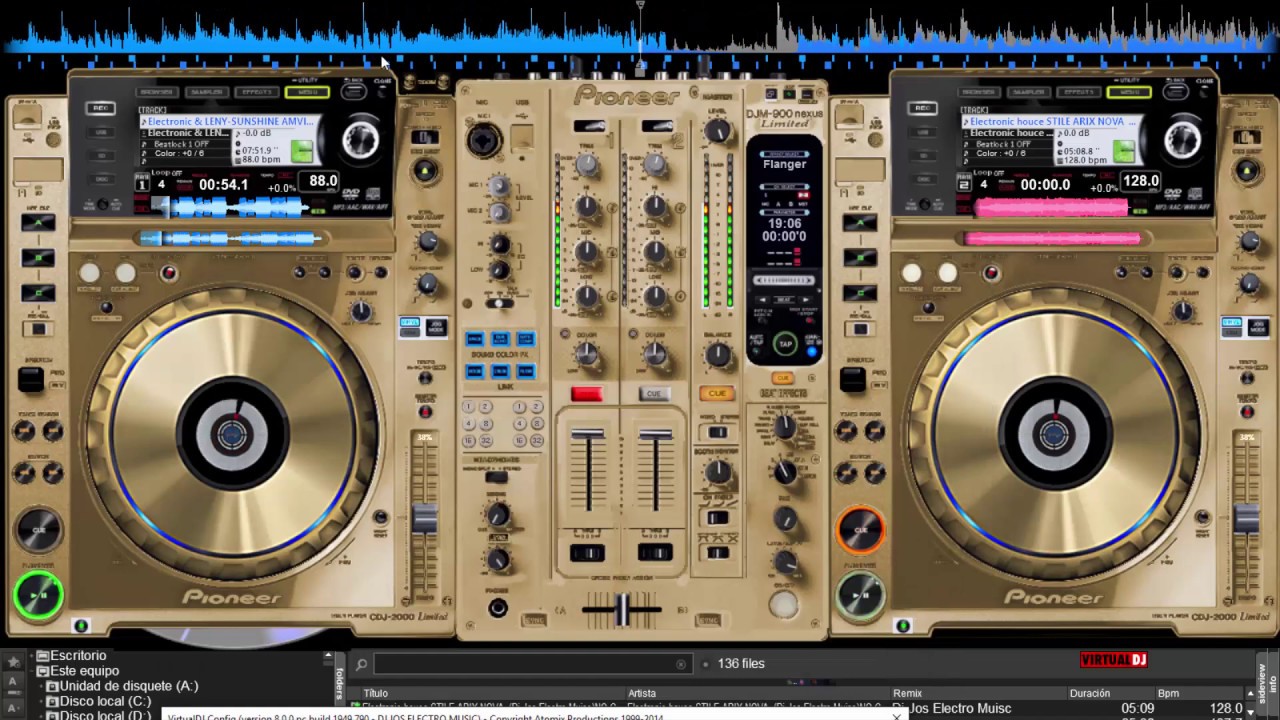Click the right deck jog wheel center

coord(1054,435)
